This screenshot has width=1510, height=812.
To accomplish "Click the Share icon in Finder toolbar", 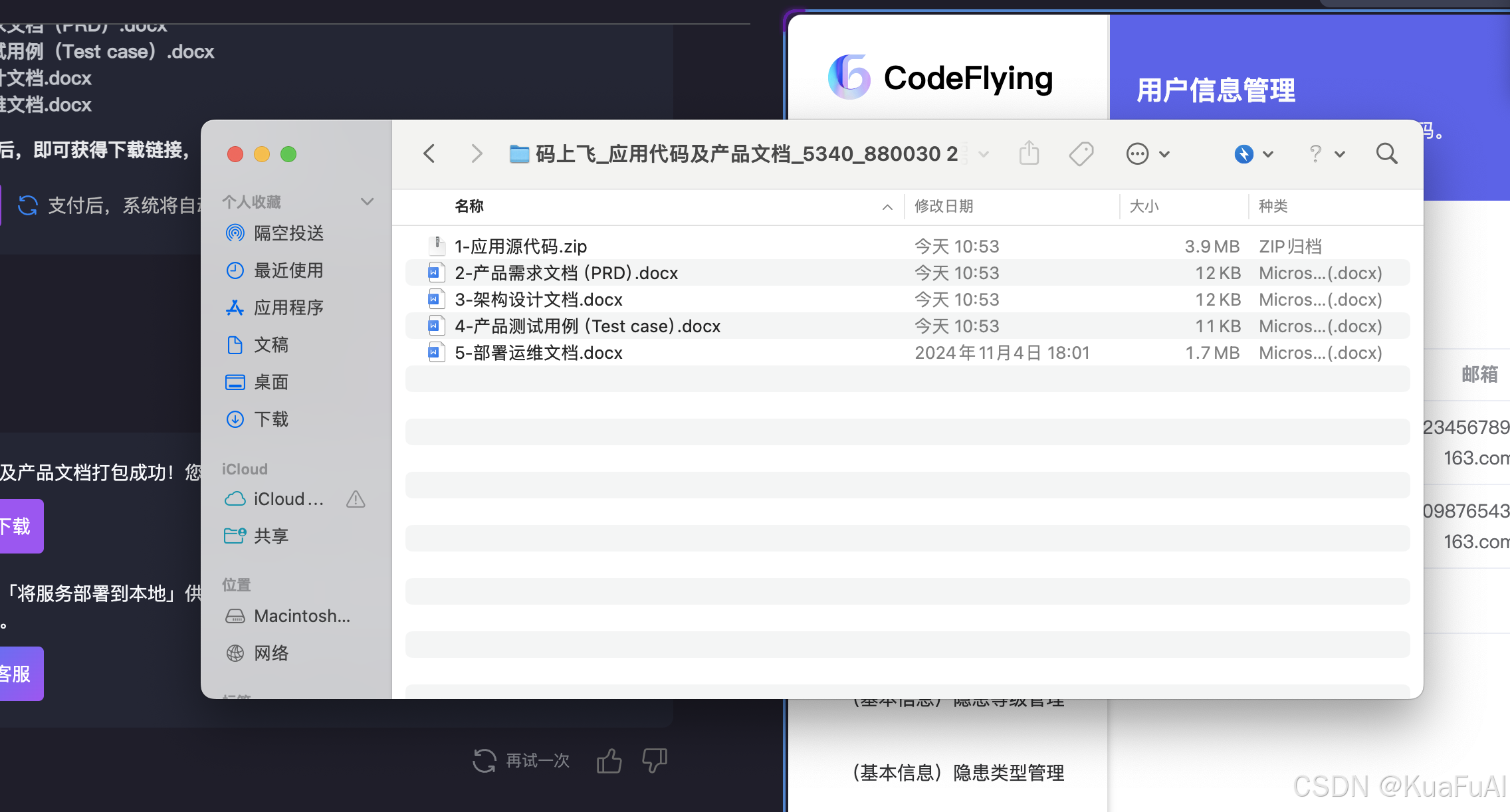I will coord(1029,153).
